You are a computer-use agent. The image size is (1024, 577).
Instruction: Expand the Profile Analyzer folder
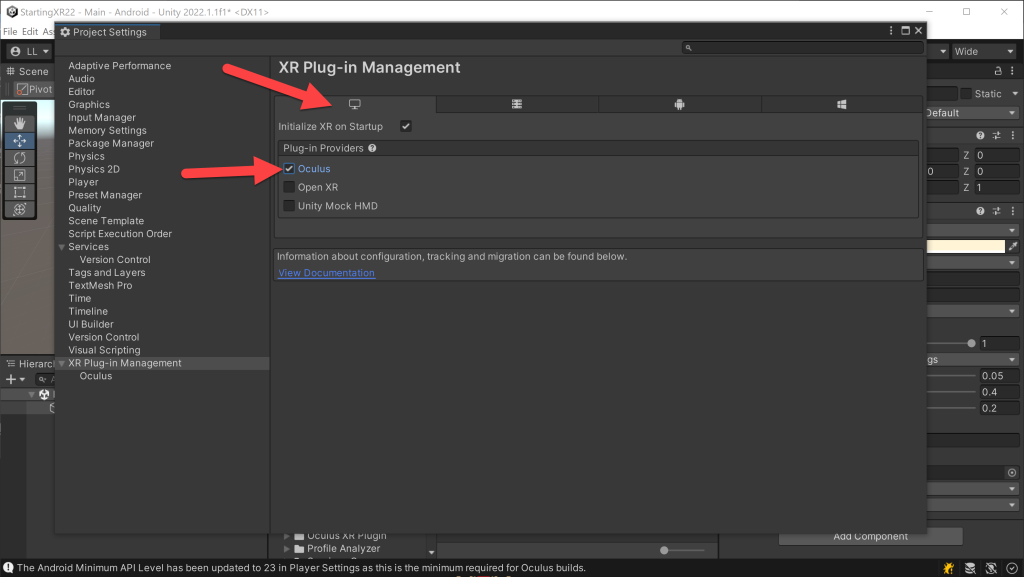pos(286,549)
